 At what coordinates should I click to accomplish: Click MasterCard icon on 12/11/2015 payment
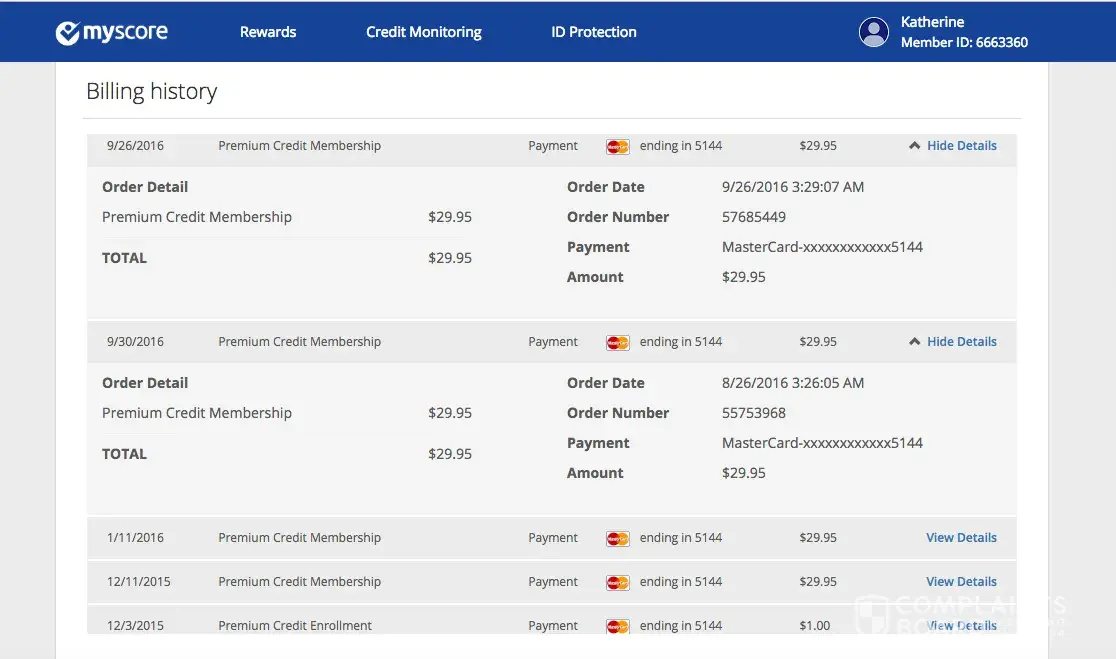pyautogui.click(x=617, y=582)
